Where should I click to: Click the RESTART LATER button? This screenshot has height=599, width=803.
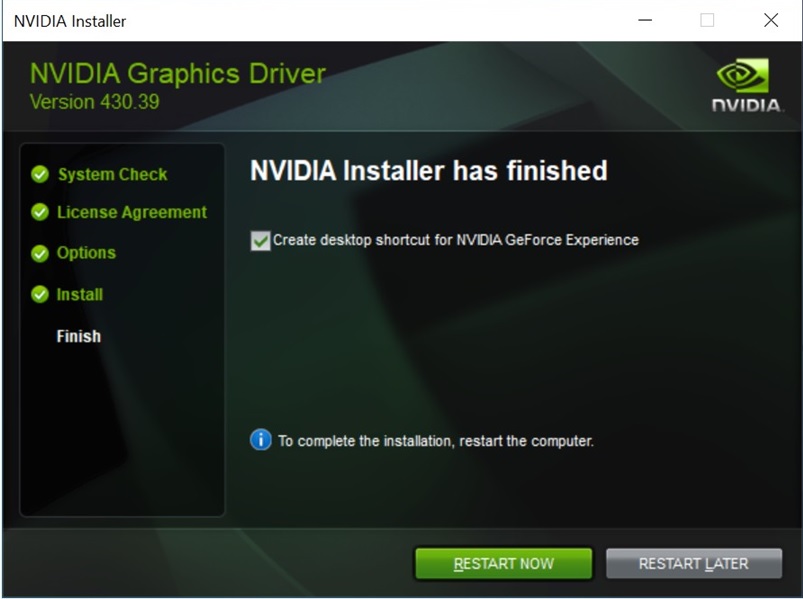pyautogui.click(x=694, y=564)
